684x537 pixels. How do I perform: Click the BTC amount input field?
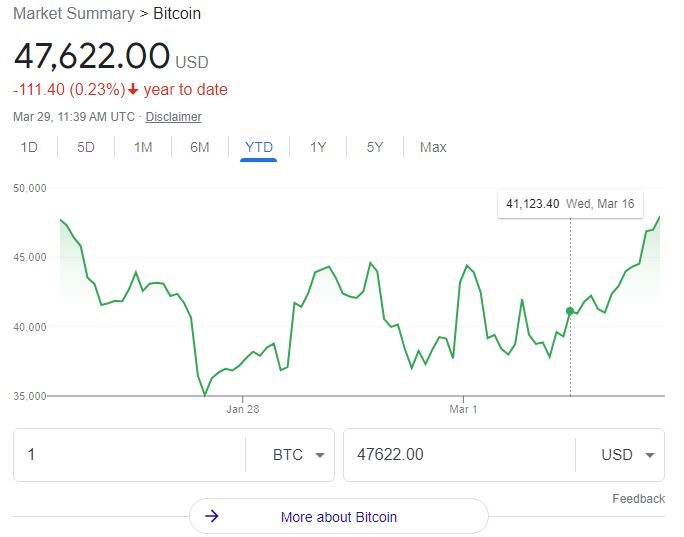tap(130, 455)
